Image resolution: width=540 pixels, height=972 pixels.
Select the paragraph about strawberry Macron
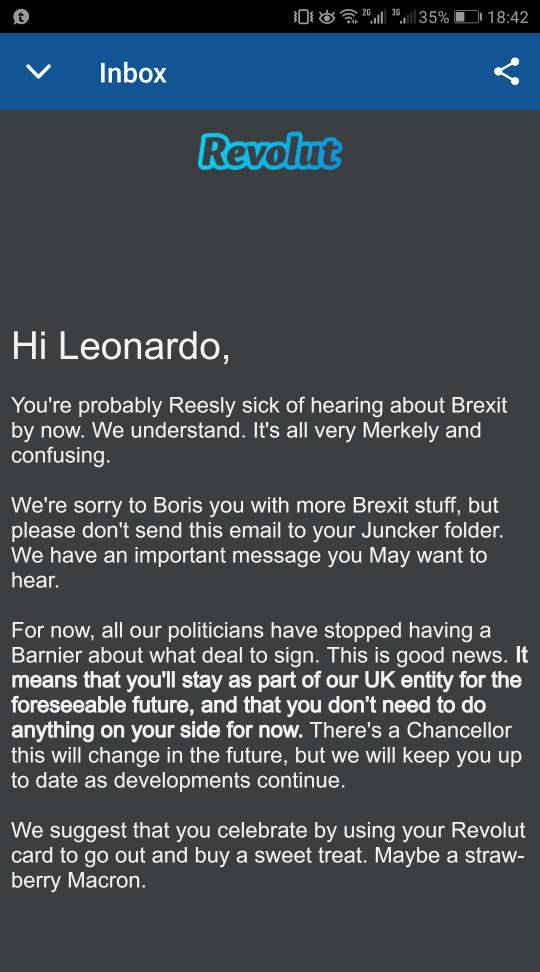pos(268,855)
